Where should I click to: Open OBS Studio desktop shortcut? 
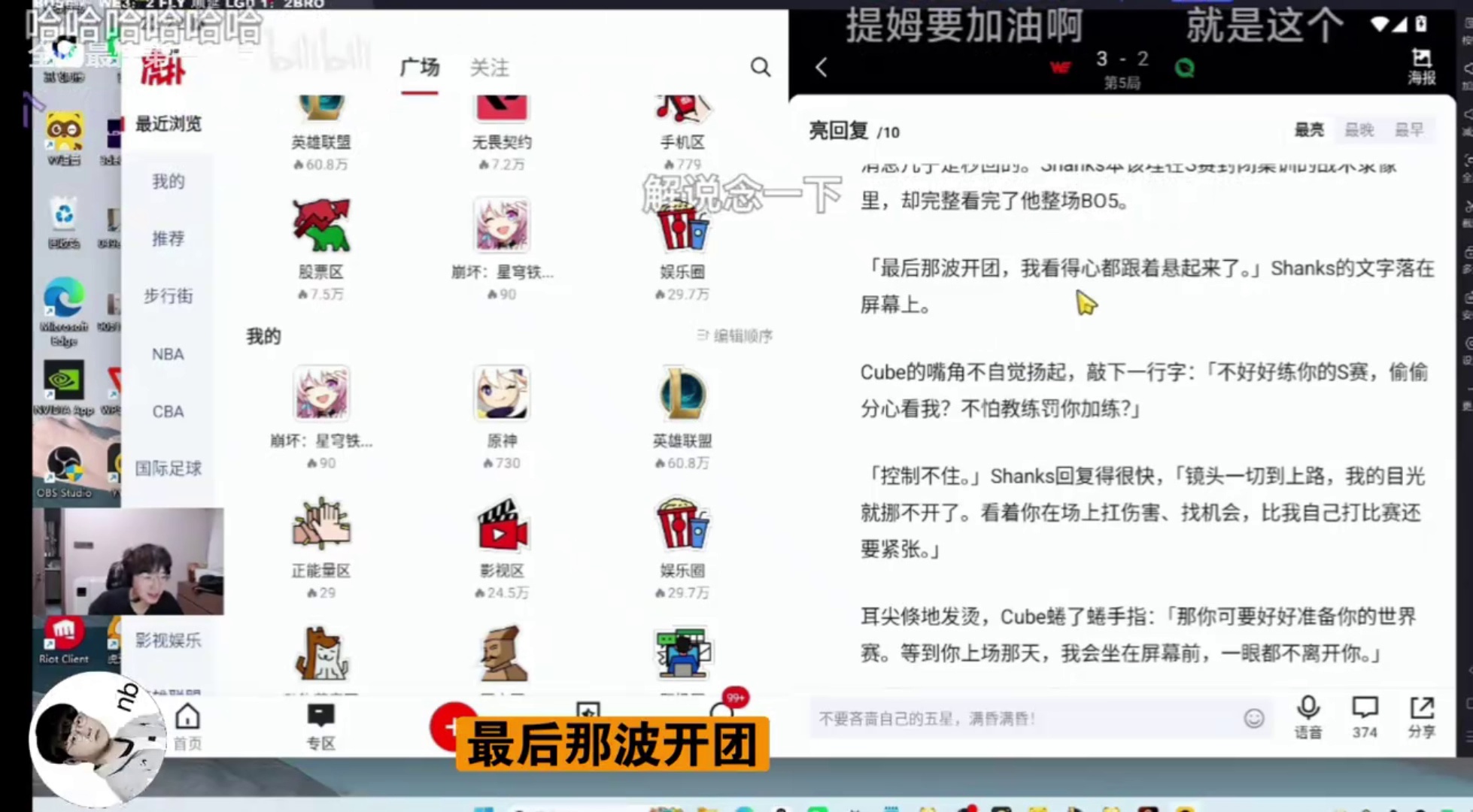pos(64,471)
